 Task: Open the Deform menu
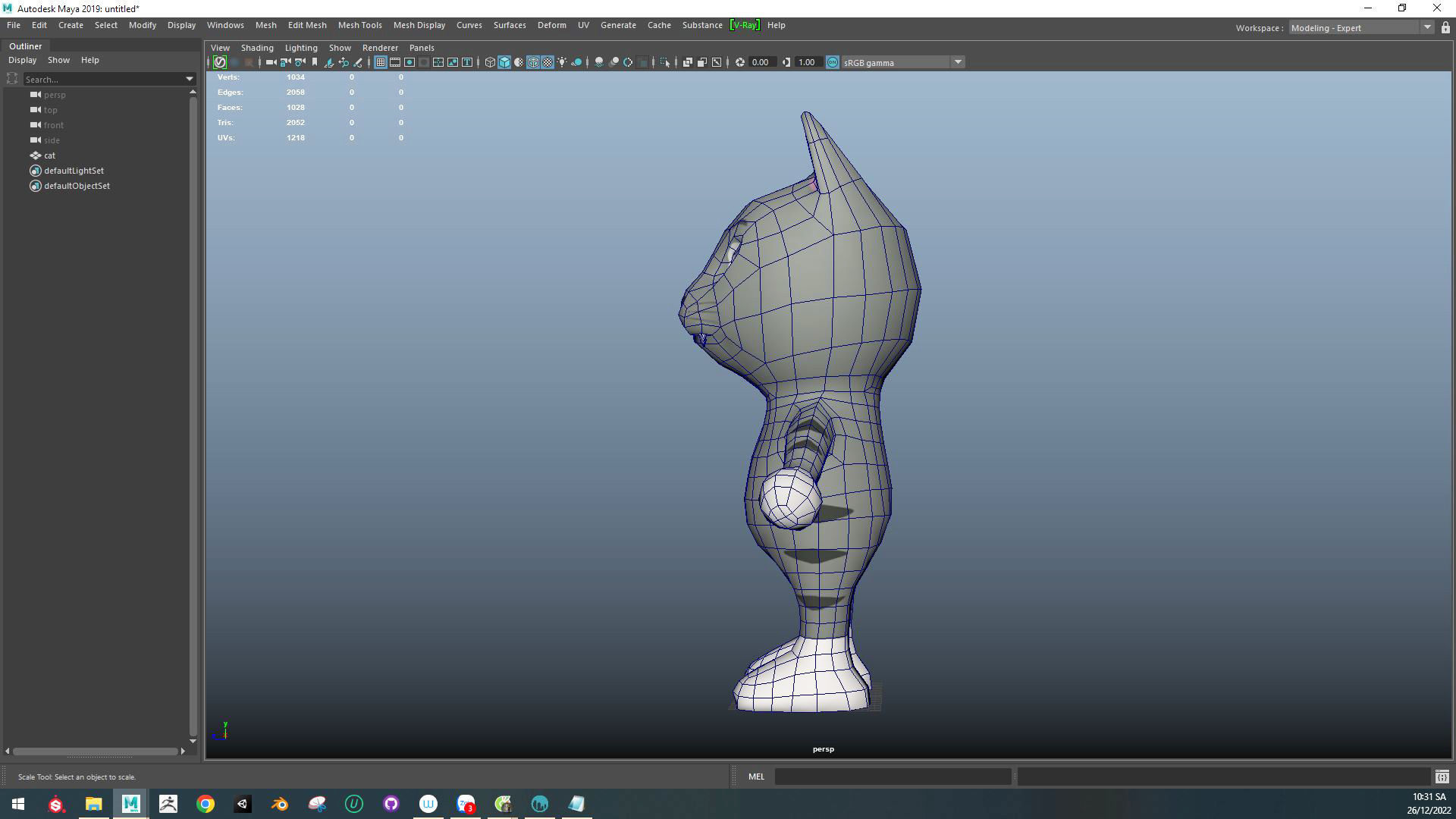click(551, 25)
